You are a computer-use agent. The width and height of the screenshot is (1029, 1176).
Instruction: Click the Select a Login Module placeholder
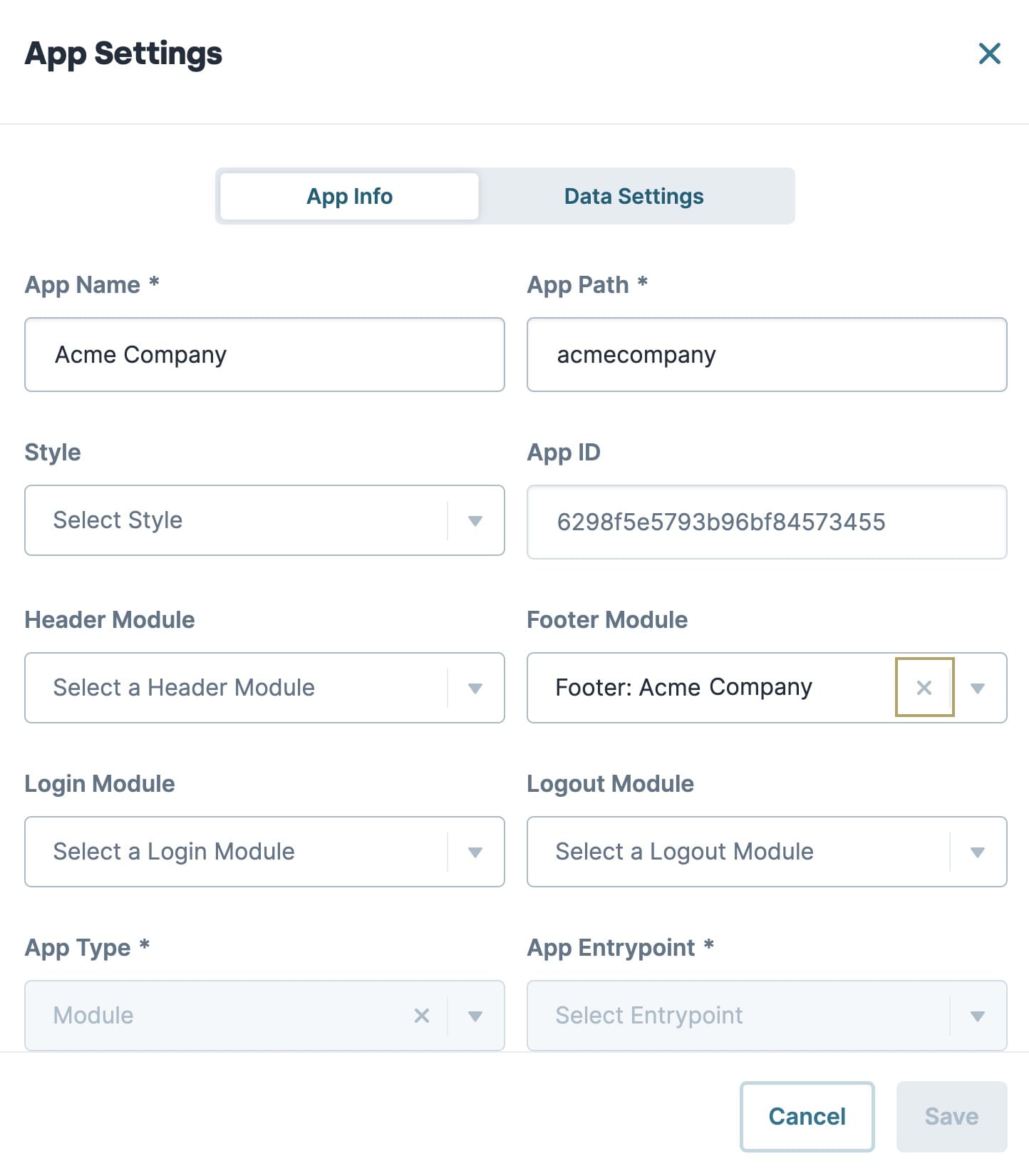click(x=174, y=852)
